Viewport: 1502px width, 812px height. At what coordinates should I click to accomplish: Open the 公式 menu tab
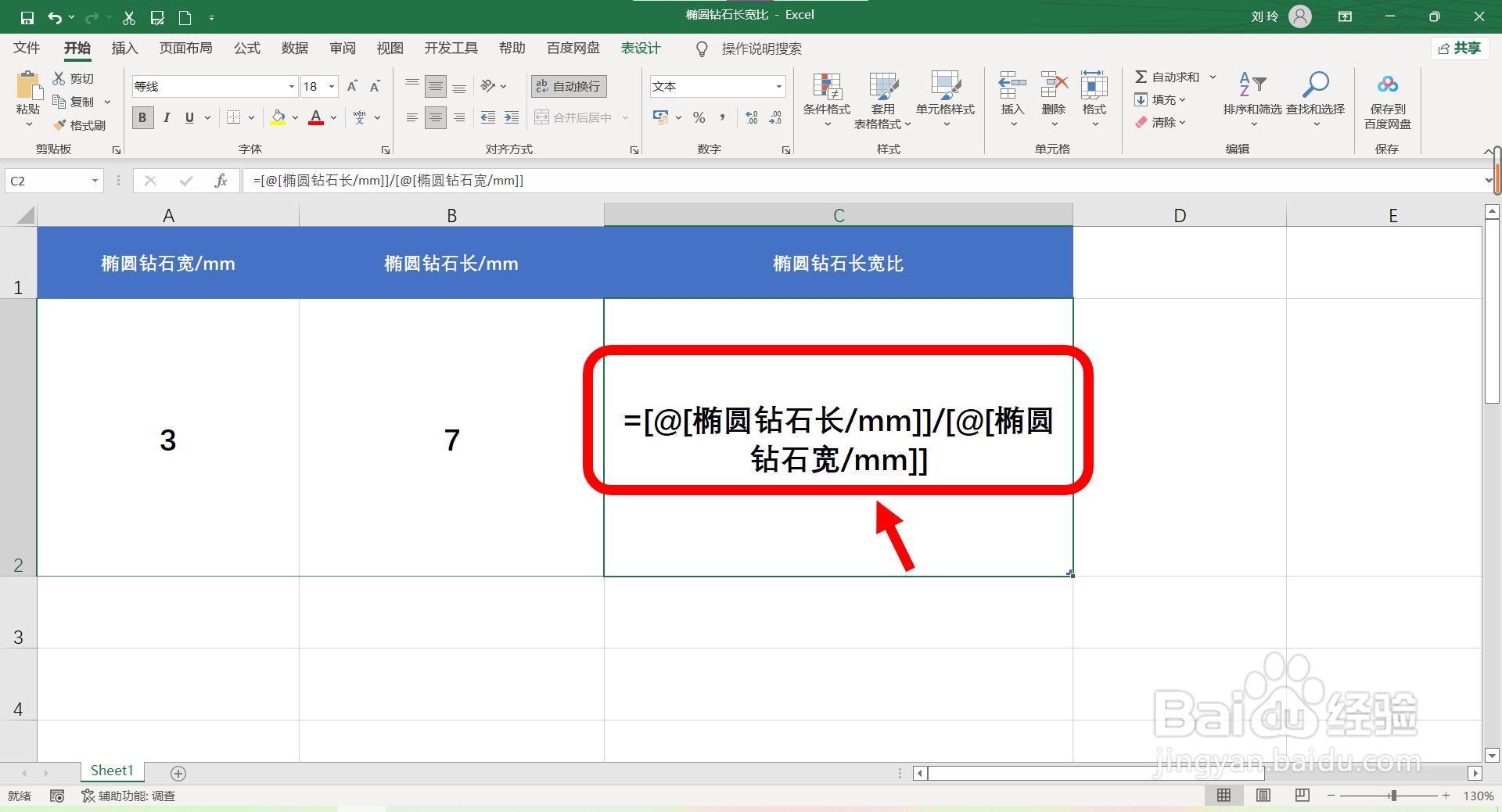click(x=246, y=48)
